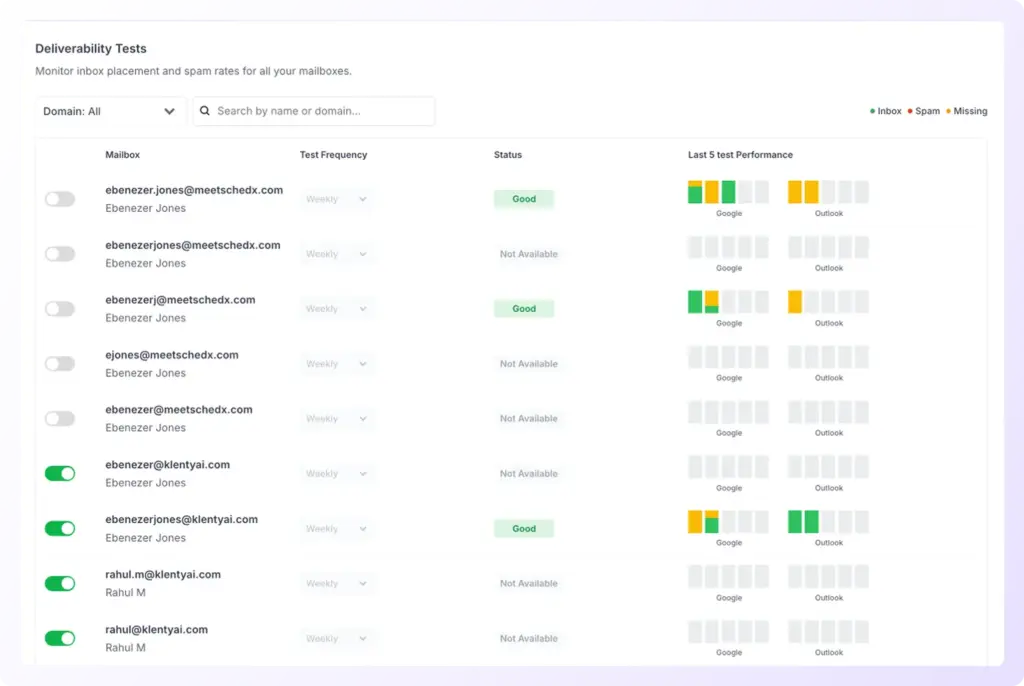Click a green Outlook performance bar for ebenezerjones@klentyai.com
Screen dimensions: 1024x686
click(x=795, y=522)
